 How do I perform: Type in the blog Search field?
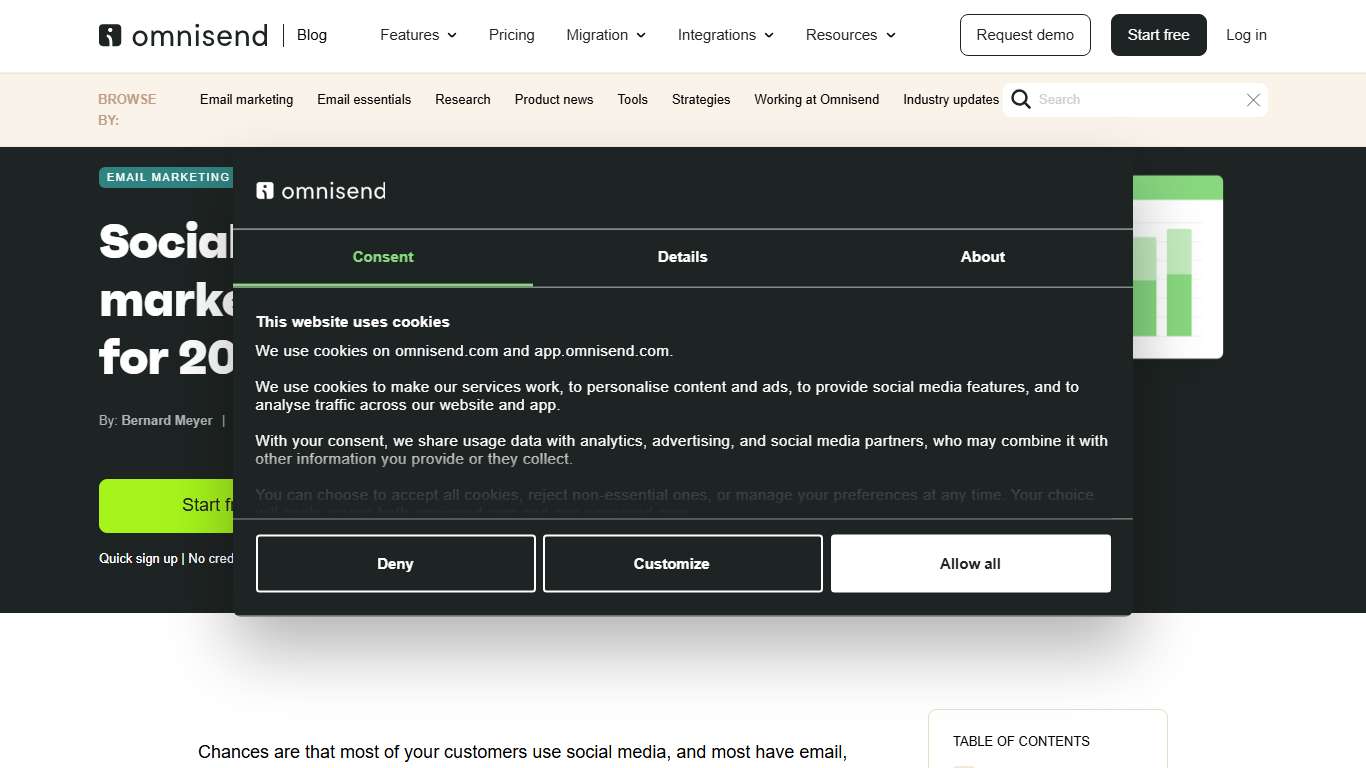1135,100
